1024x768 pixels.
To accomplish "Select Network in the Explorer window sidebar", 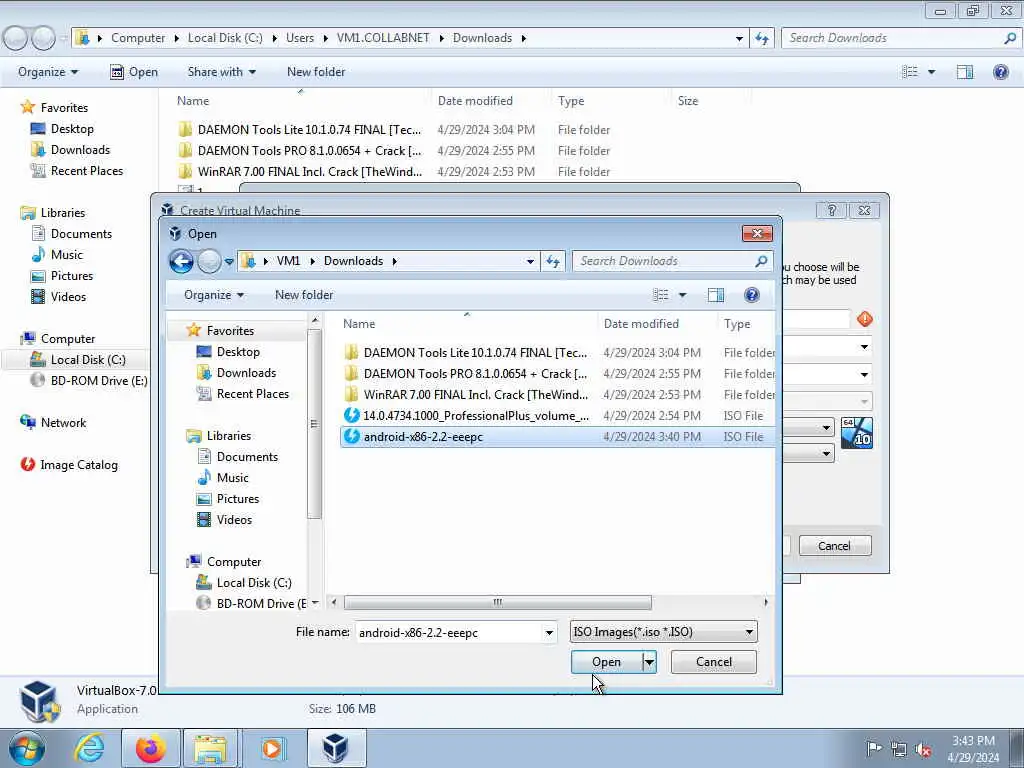I will 53,423.
